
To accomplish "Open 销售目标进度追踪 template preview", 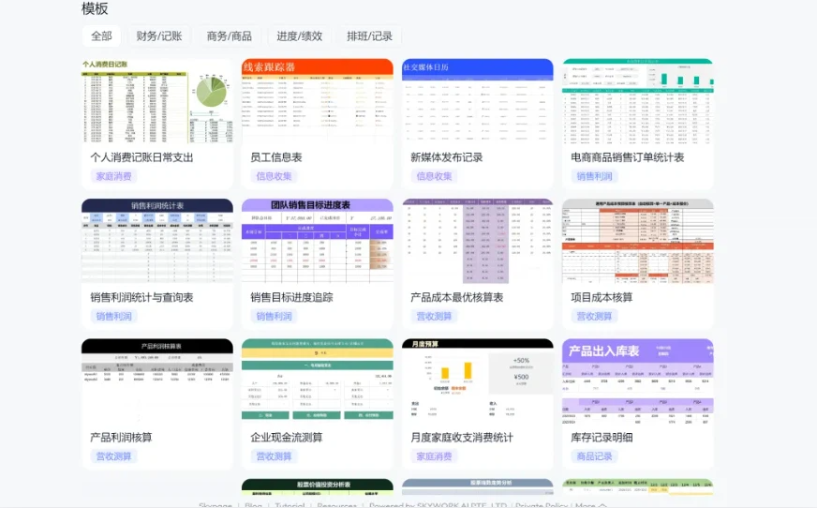I will point(317,241).
